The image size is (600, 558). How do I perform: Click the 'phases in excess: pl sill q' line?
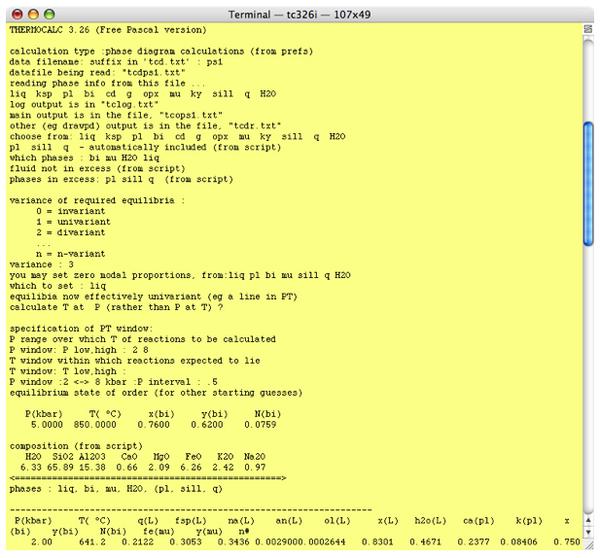[121, 179]
